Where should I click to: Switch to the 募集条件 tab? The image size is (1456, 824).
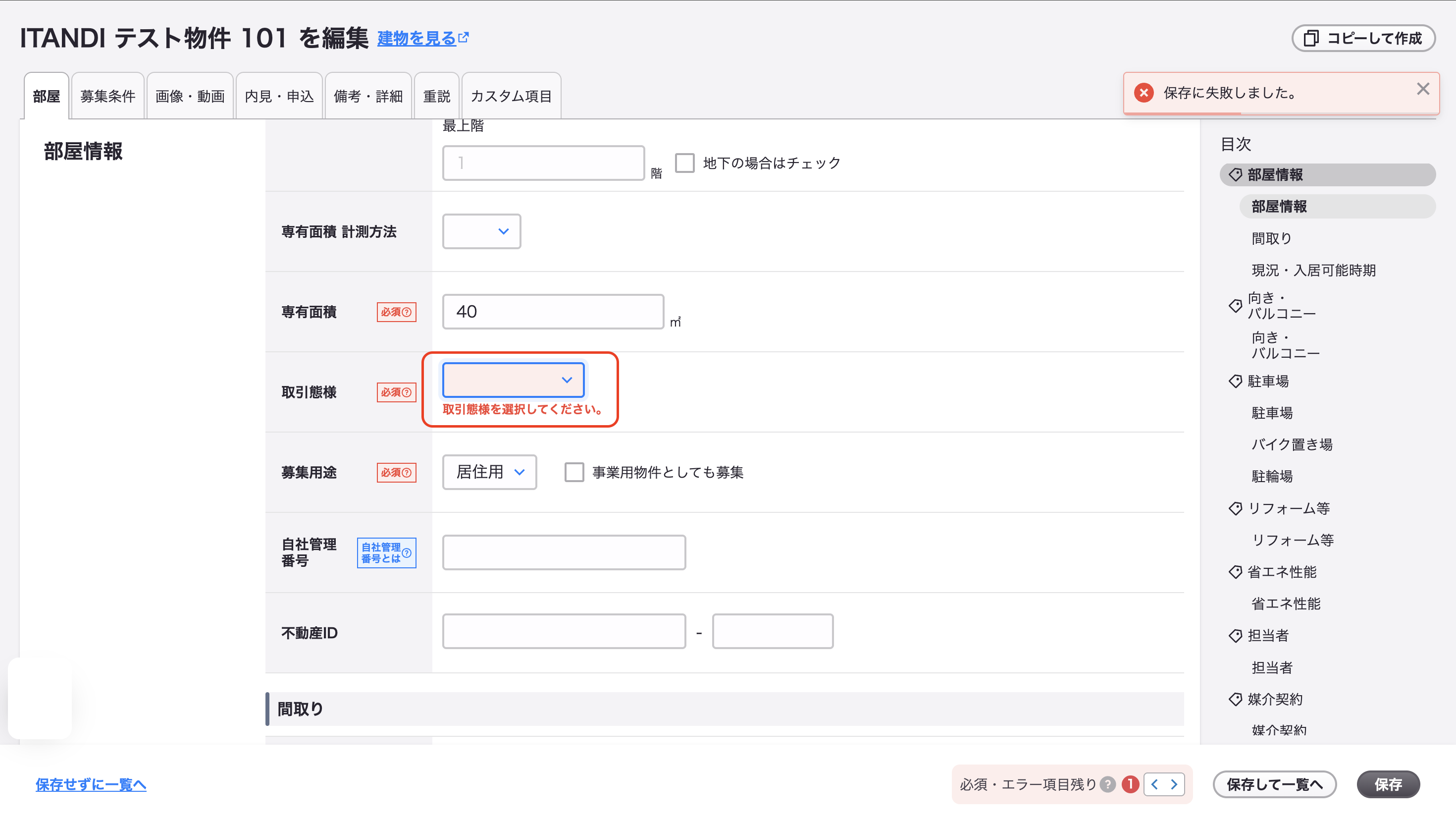pyautogui.click(x=107, y=96)
